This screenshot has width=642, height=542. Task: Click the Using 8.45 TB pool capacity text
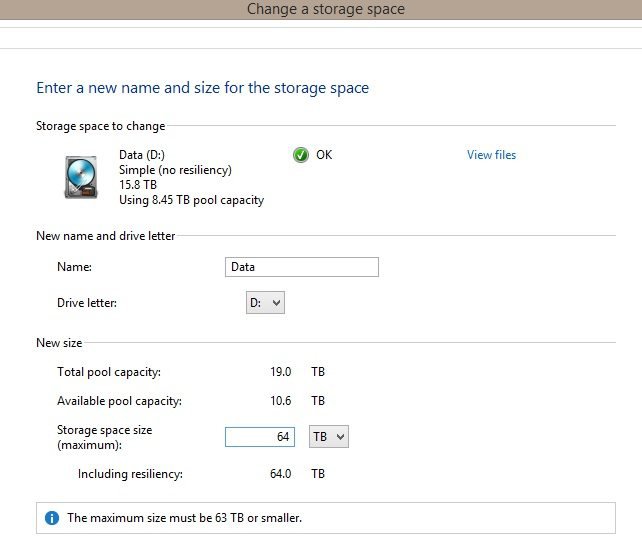191,200
